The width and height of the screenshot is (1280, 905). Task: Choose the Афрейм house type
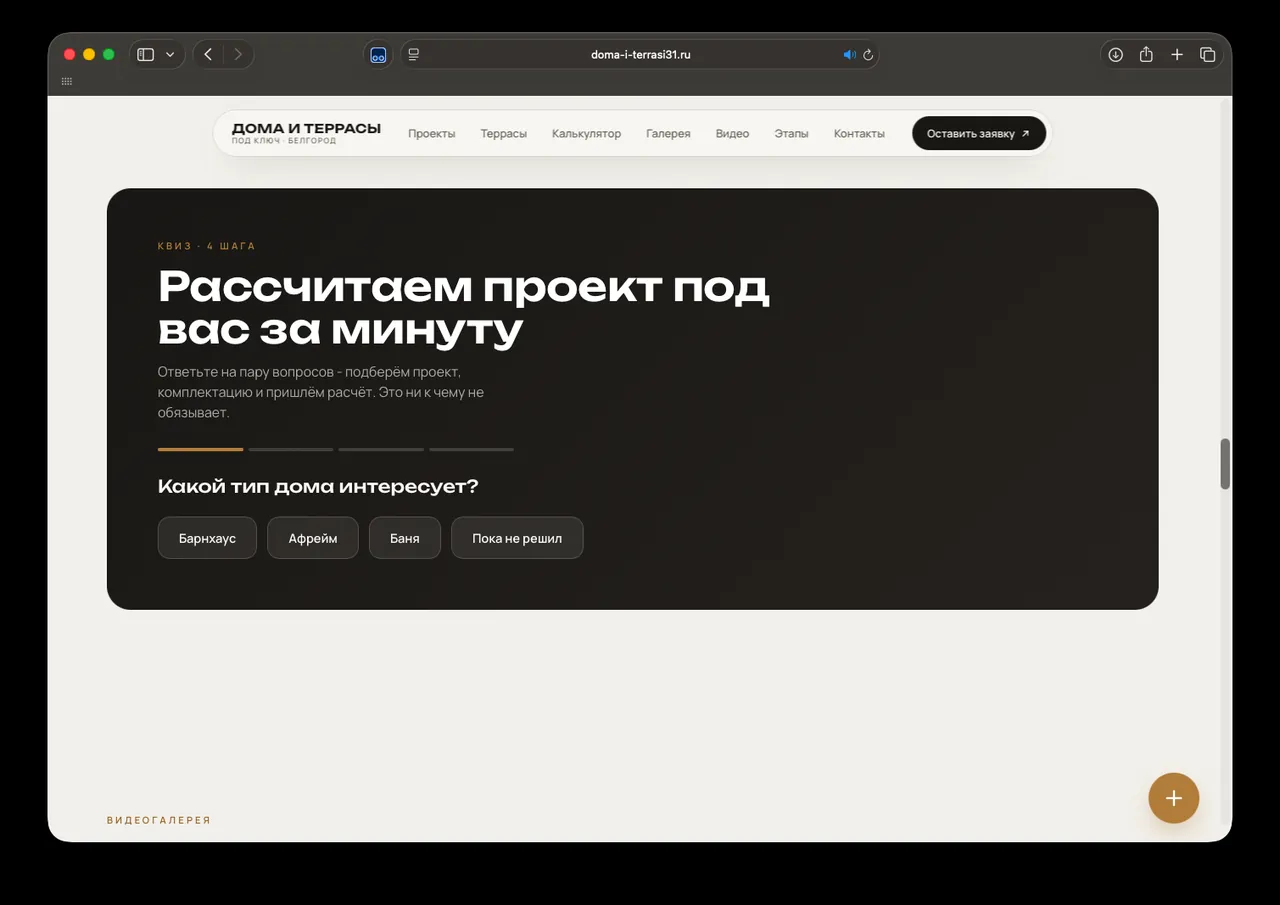313,538
